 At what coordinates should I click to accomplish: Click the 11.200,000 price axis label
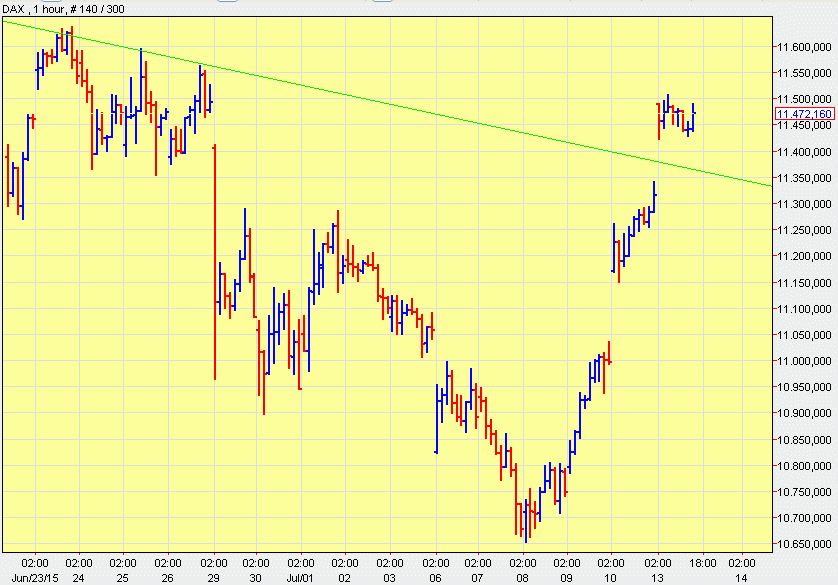pos(804,257)
